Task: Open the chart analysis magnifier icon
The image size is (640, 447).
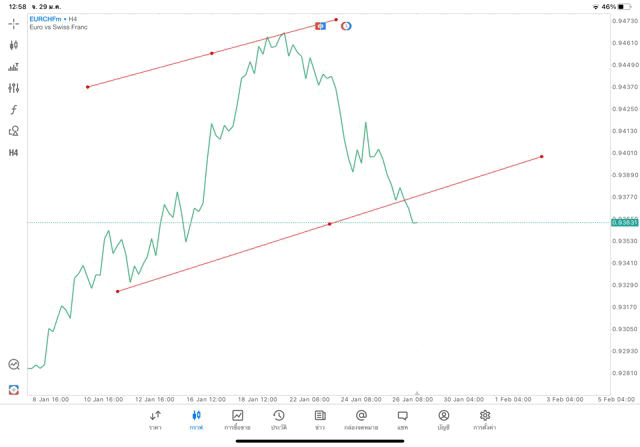Action: 14,365
